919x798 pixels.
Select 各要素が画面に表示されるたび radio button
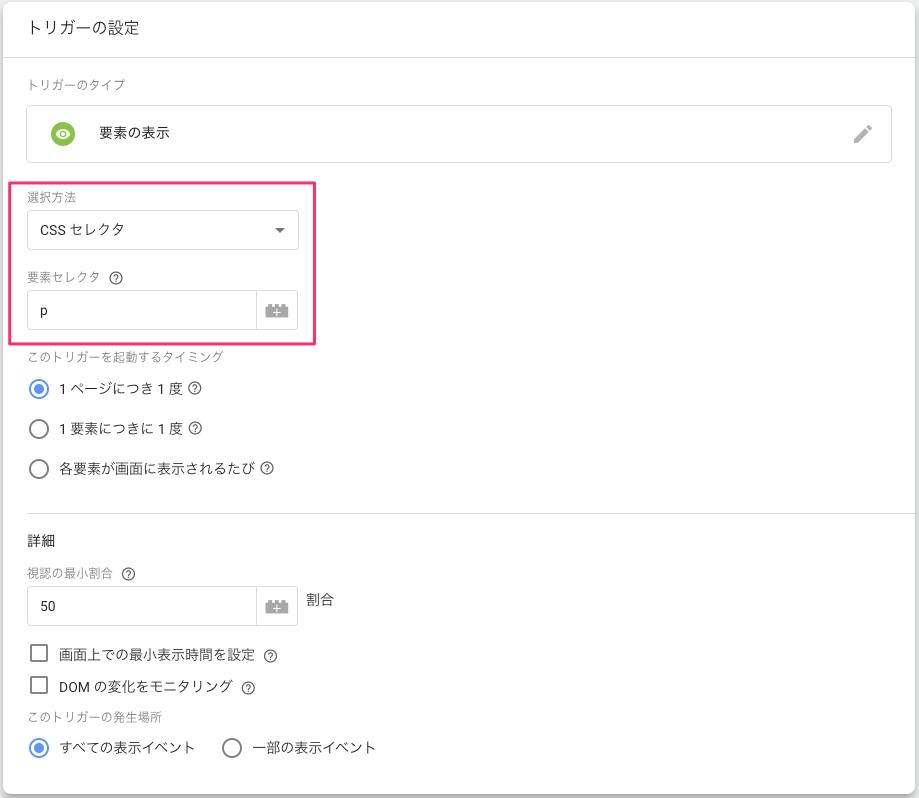(x=39, y=469)
